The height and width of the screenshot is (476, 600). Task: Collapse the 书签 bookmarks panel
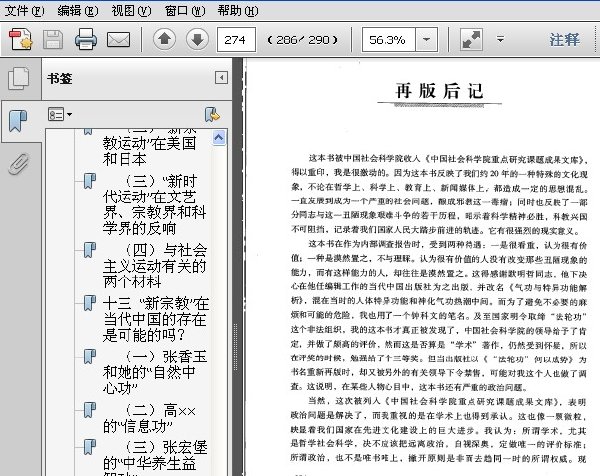tap(221, 78)
